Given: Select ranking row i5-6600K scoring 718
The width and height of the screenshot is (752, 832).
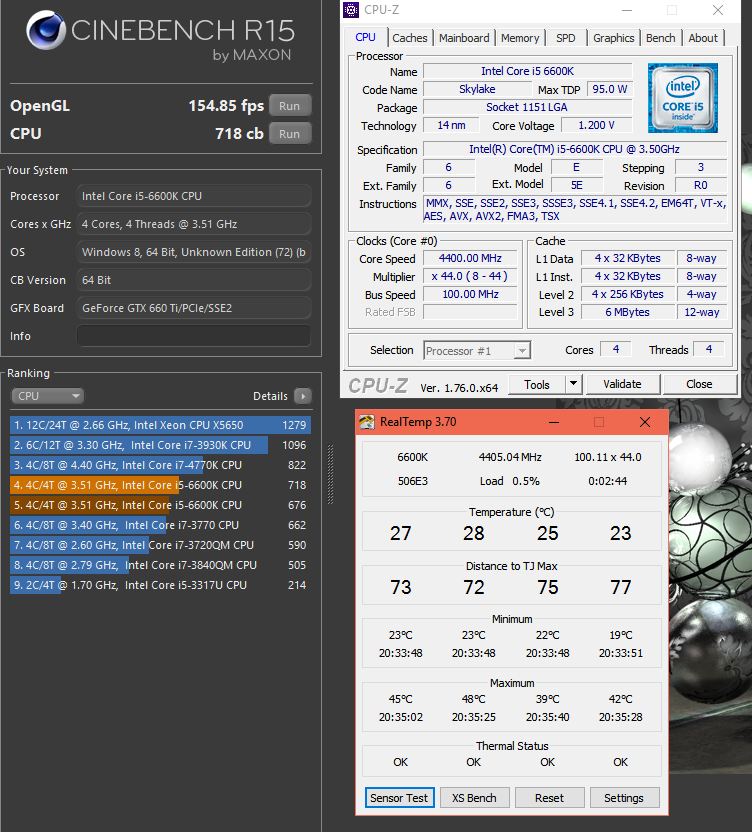Looking at the screenshot, I should tap(160, 485).
